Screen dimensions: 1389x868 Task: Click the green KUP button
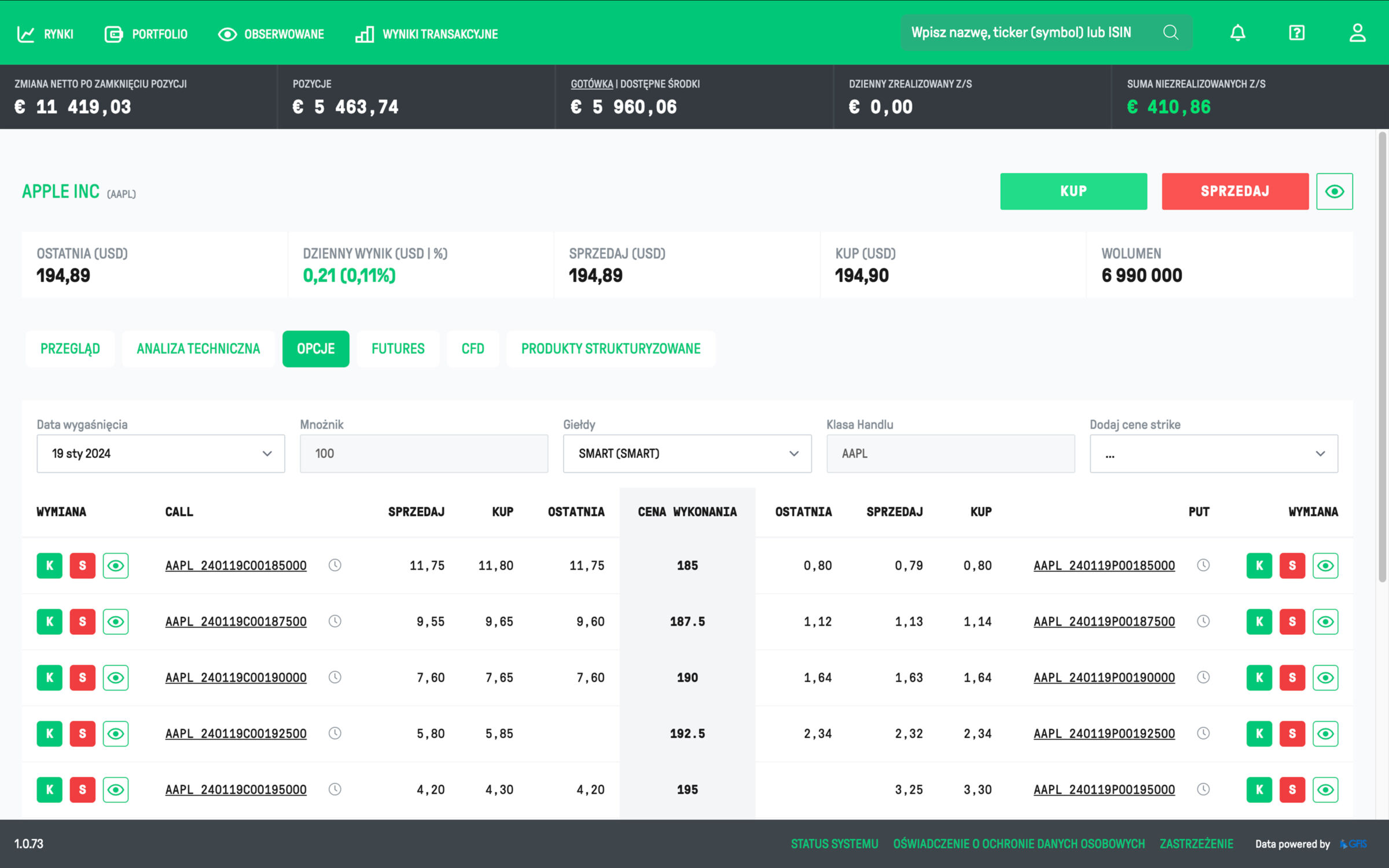pos(1074,192)
